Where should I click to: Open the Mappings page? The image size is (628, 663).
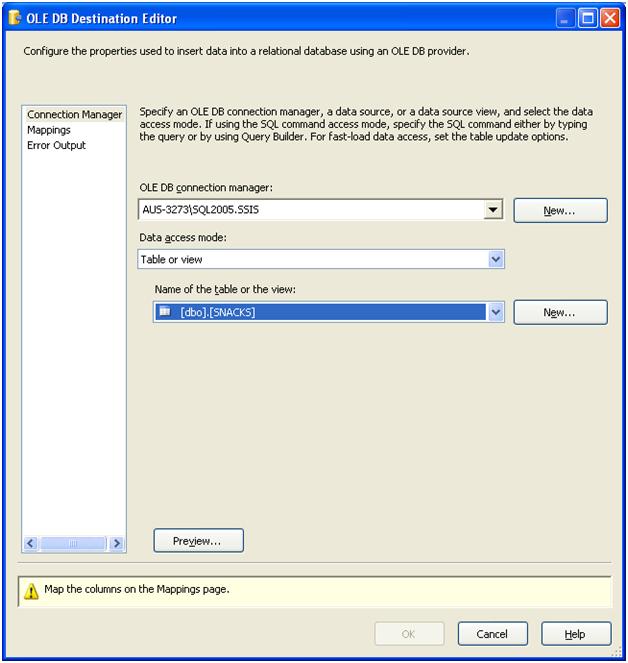(x=49, y=130)
